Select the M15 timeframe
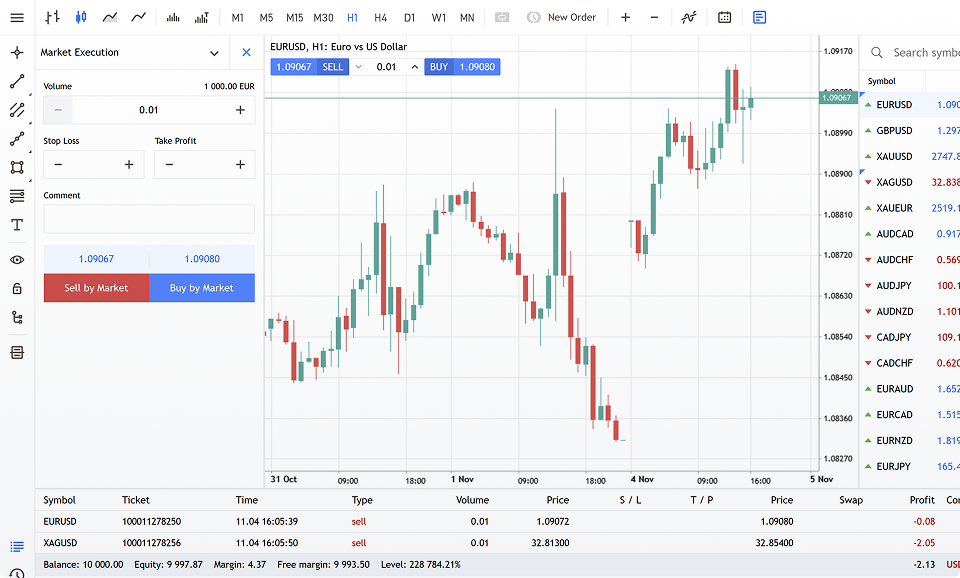The width and height of the screenshot is (960, 578). (294, 17)
